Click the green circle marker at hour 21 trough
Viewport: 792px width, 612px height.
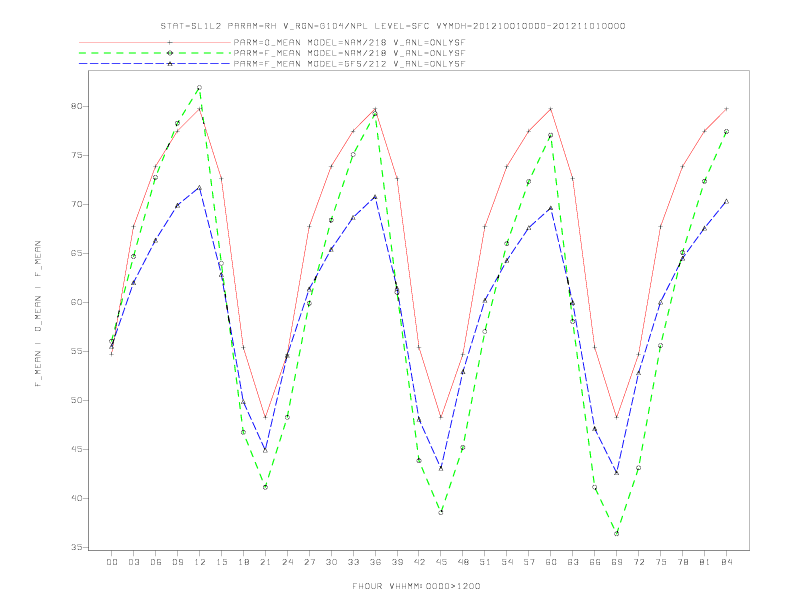tap(265, 487)
